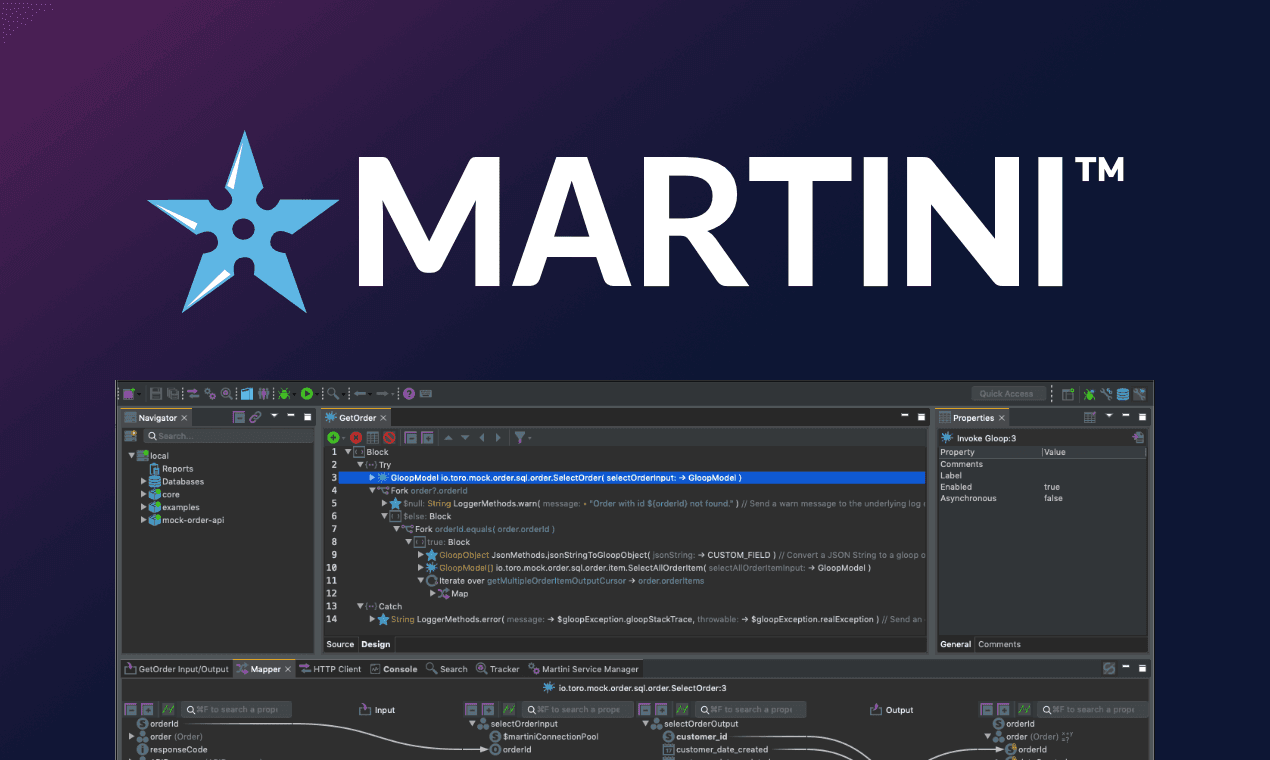Move step down with the down arrow
Screen dimensions: 1270x760
(x=465, y=437)
